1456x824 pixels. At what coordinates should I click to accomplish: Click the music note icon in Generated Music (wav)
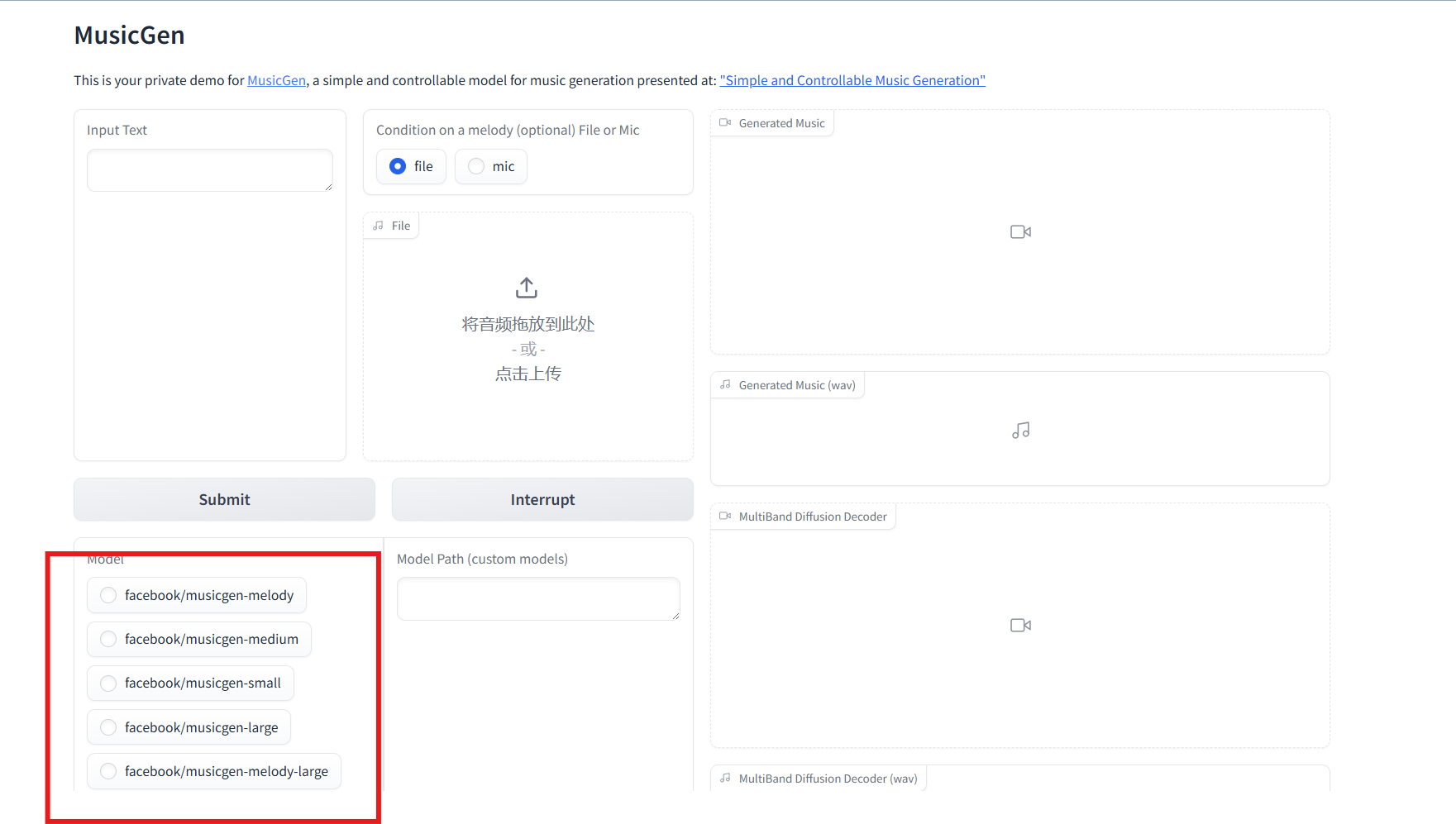coord(1020,431)
